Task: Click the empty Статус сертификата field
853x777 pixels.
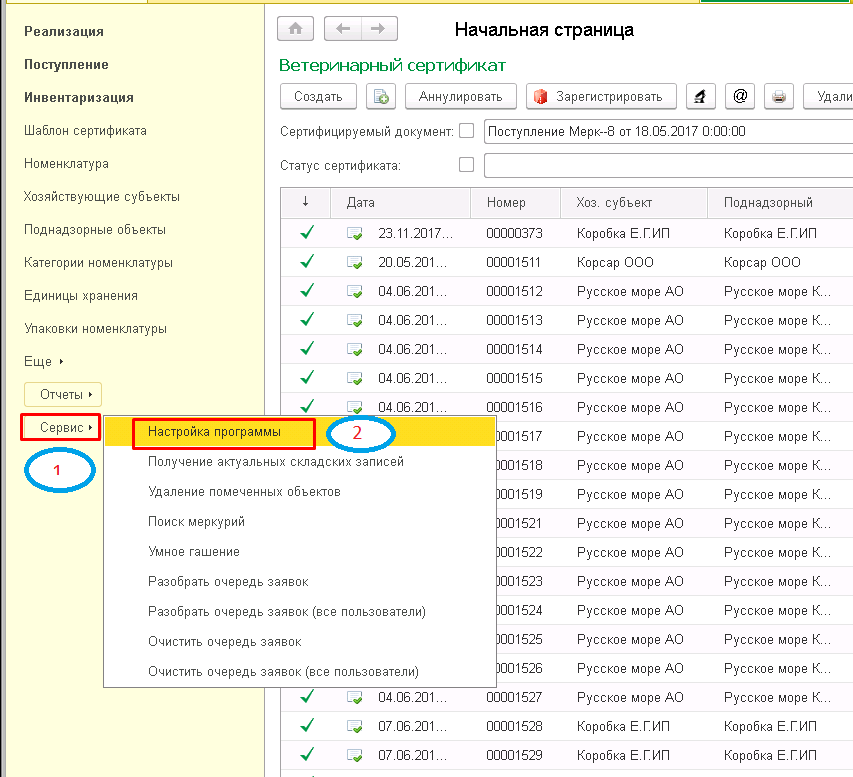Action: click(x=668, y=165)
